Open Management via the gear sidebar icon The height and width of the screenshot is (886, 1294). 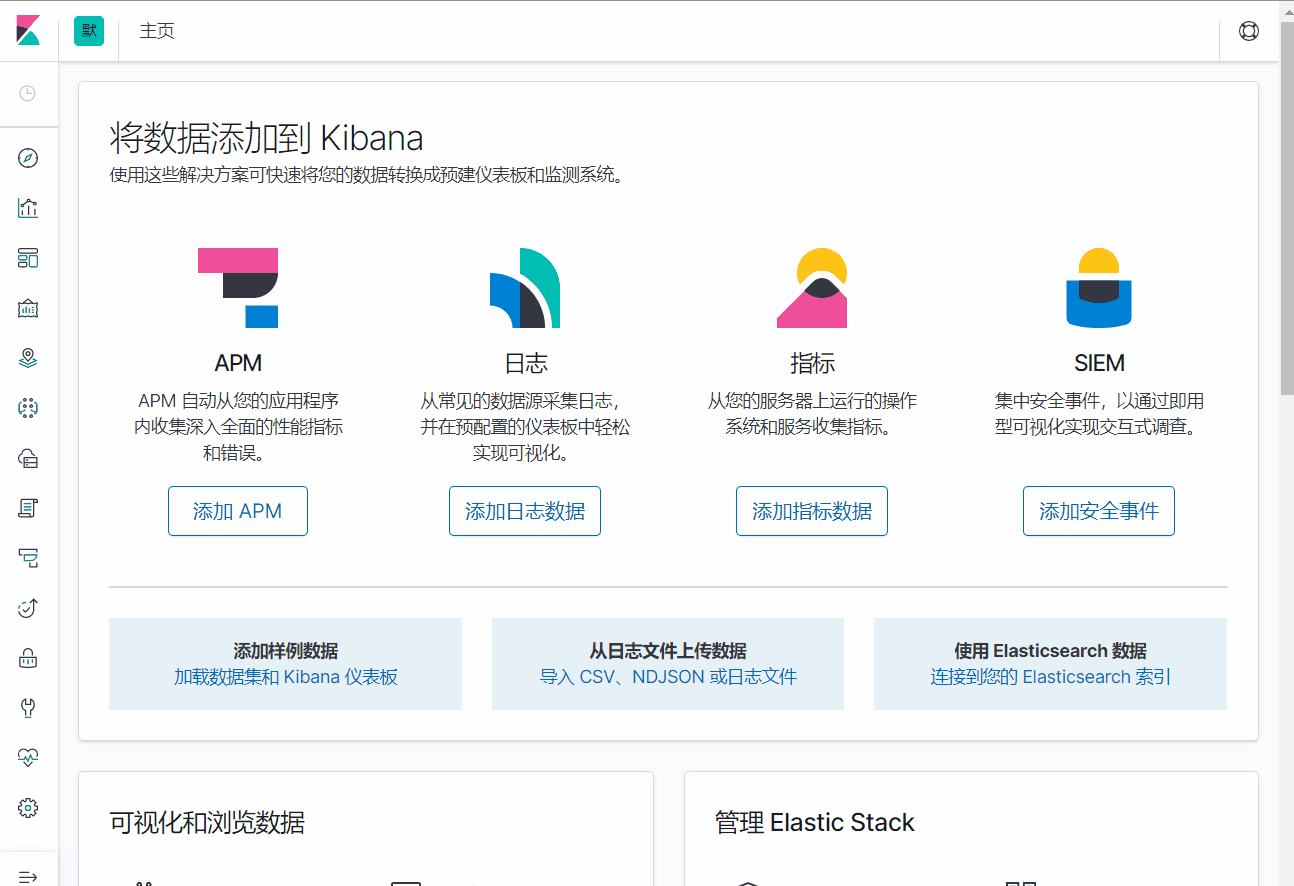pyautogui.click(x=28, y=808)
